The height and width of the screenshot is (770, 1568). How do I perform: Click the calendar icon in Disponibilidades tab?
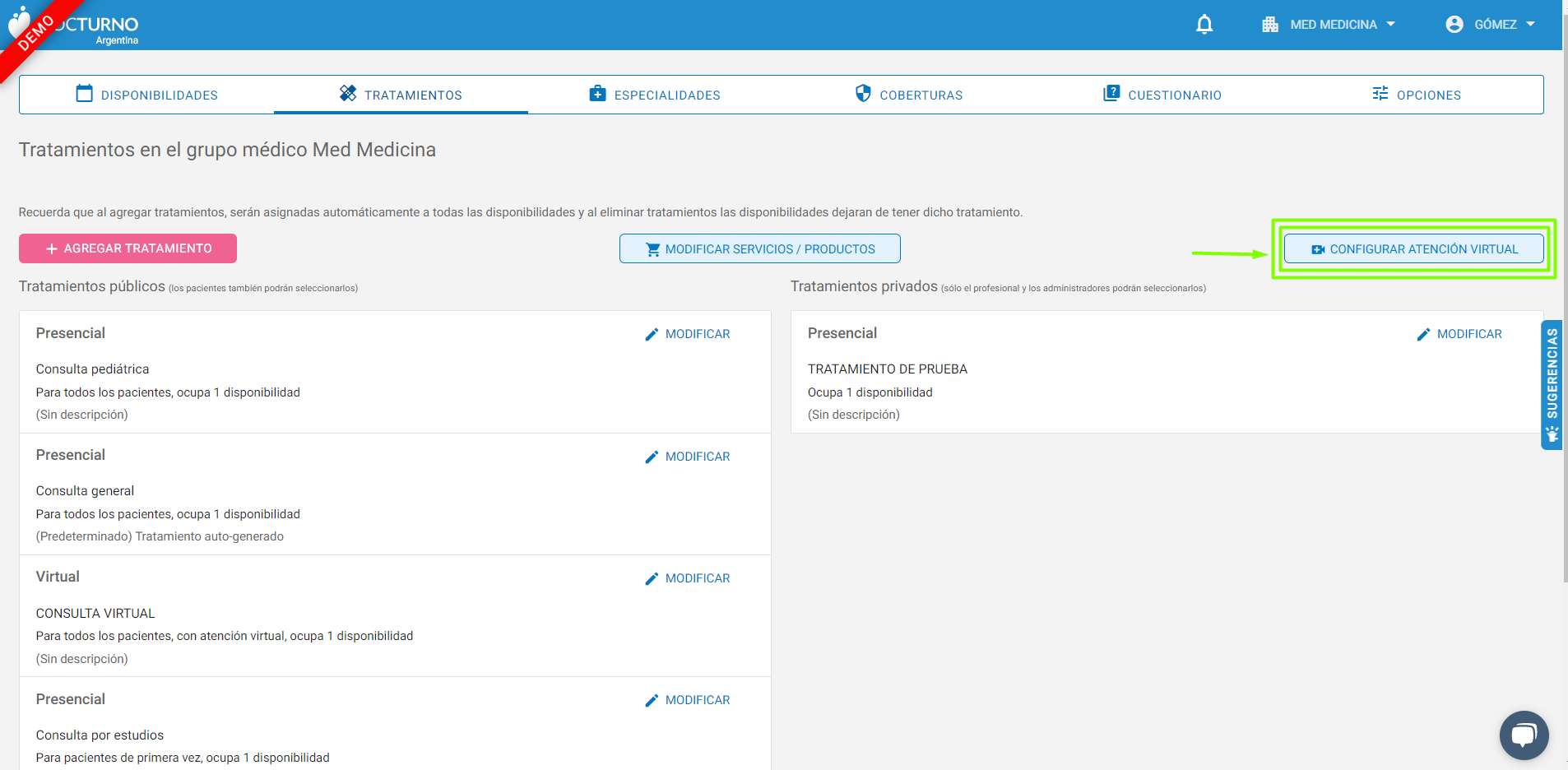pos(84,93)
